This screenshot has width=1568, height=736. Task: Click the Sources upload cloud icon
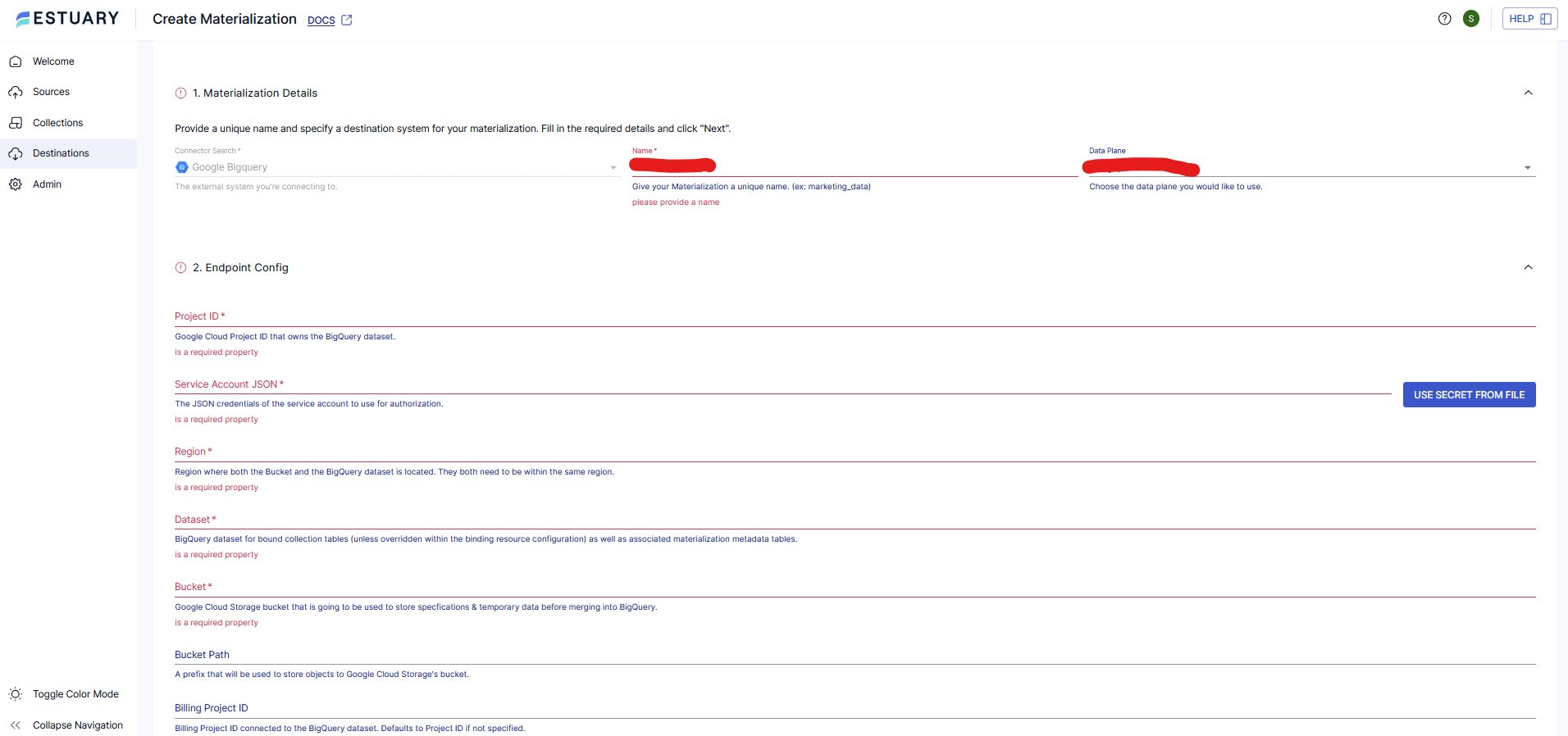[x=16, y=92]
